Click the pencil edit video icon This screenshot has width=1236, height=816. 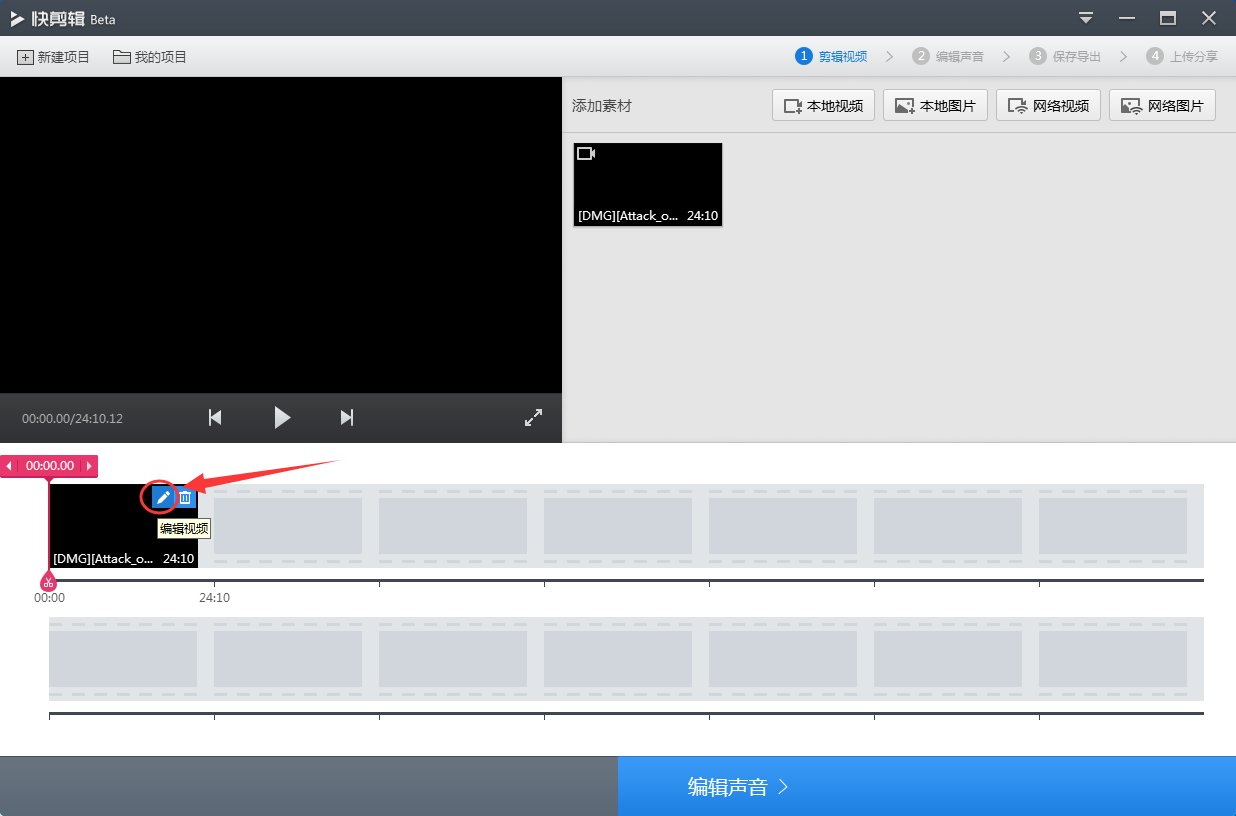point(163,497)
